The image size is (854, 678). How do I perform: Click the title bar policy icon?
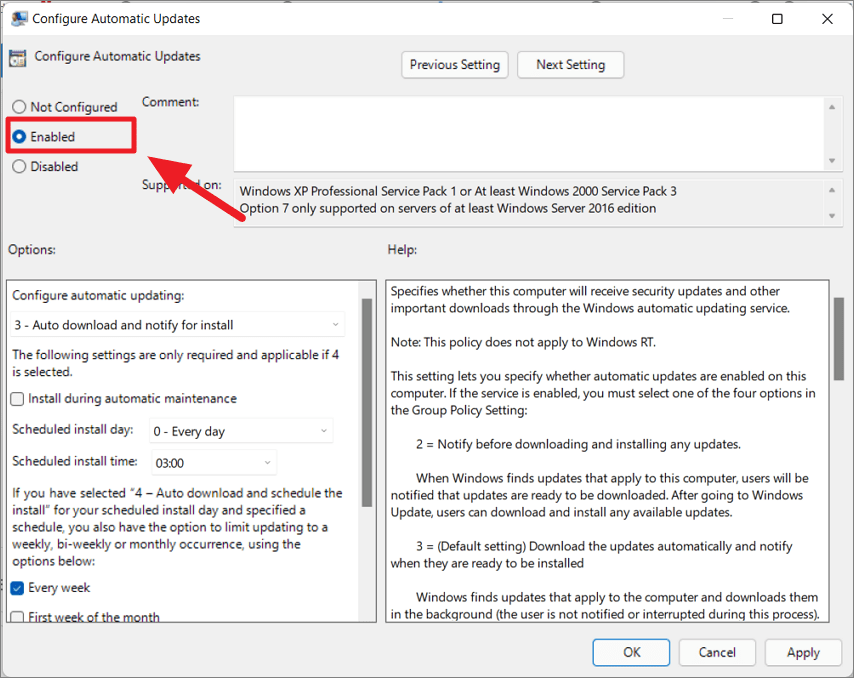pyautogui.click(x=20, y=19)
